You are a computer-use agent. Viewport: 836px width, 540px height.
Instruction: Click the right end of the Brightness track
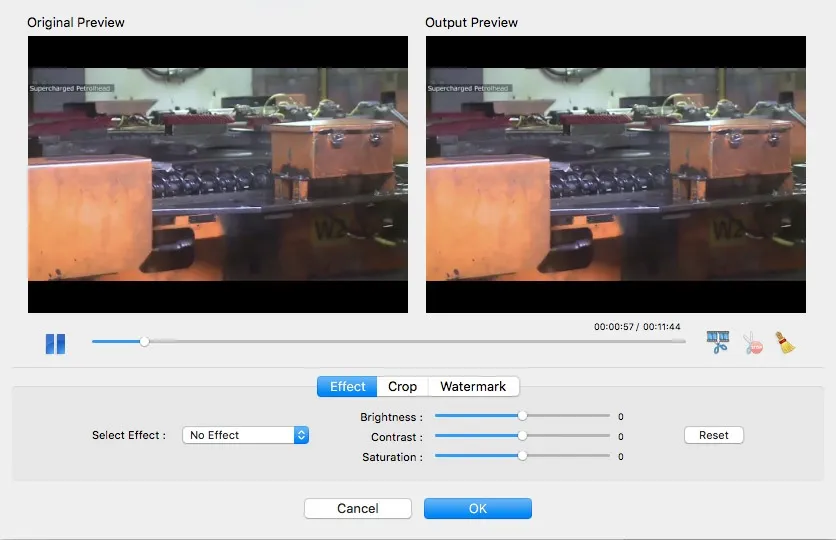[607, 415]
